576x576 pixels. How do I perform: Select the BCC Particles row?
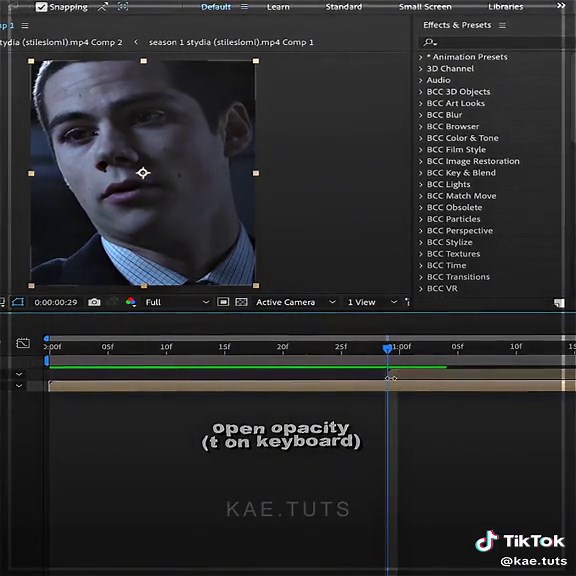(x=450, y=219)
